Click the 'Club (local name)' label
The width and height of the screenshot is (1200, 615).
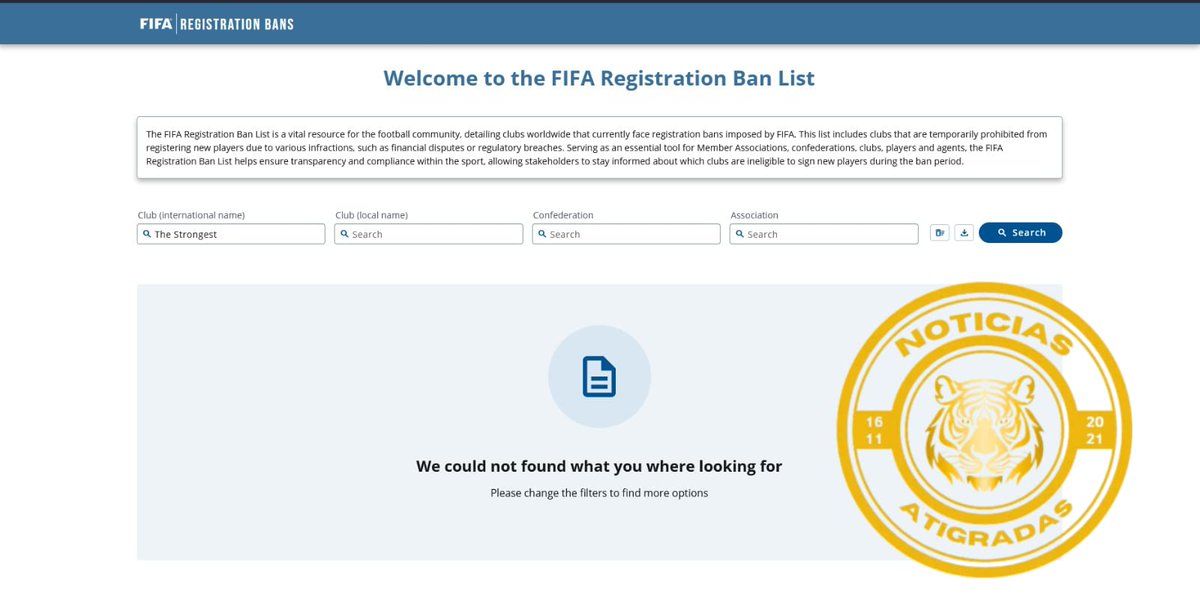[371, 215]
